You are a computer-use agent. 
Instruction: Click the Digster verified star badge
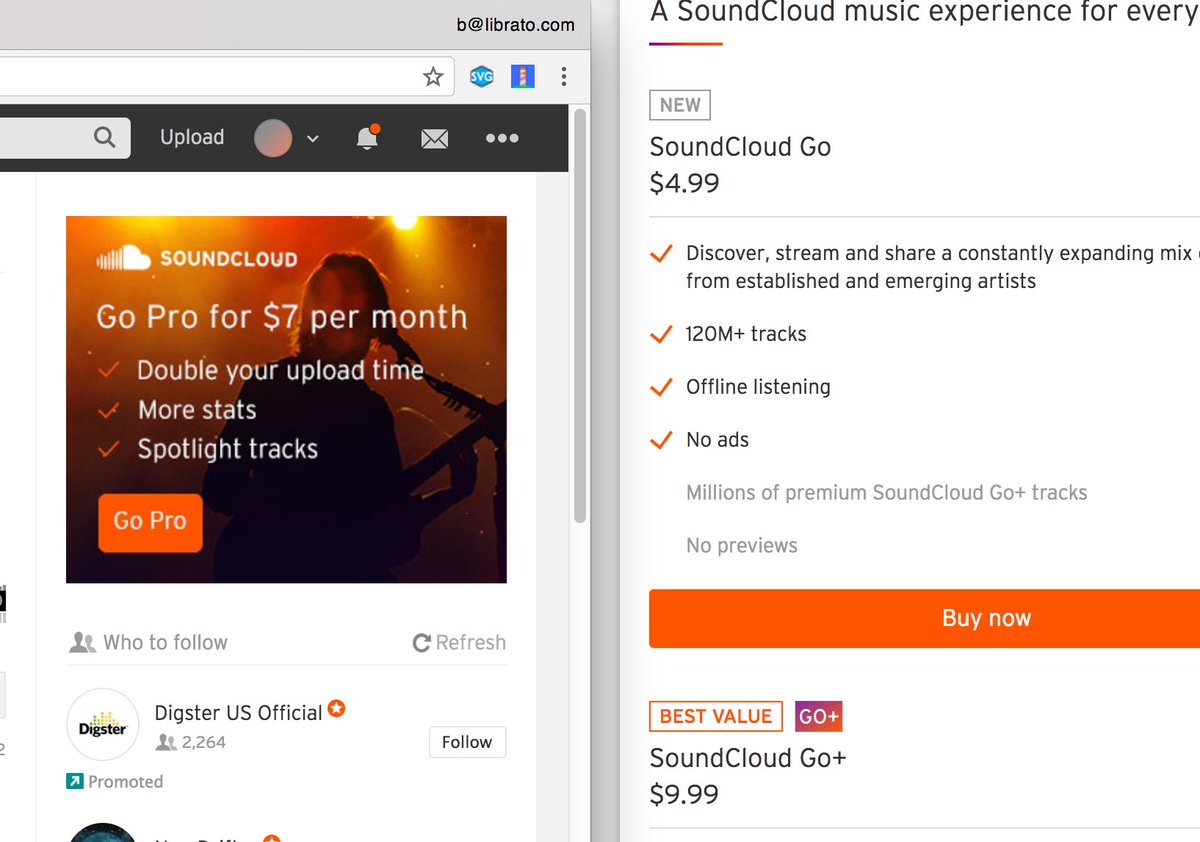337,709
